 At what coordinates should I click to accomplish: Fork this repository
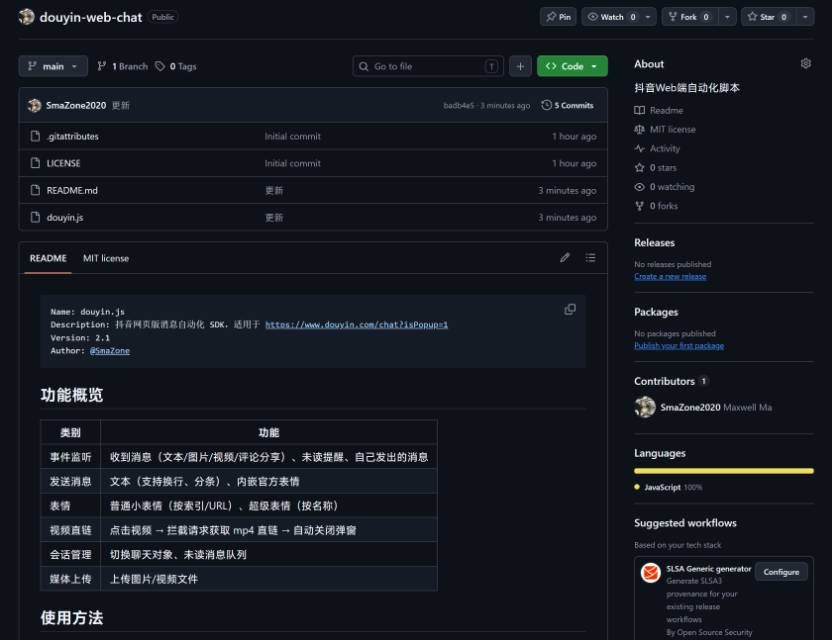click(689, 17)
